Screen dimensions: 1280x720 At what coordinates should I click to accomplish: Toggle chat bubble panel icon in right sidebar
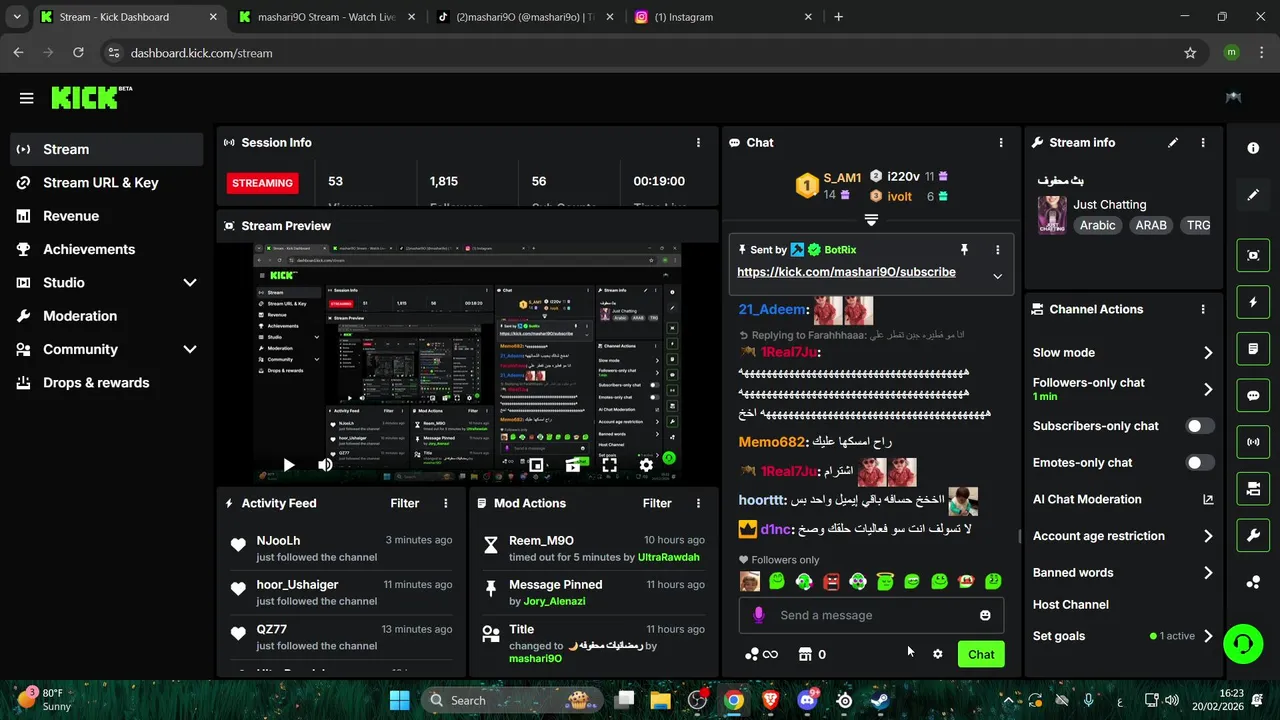coord(1253,395)
